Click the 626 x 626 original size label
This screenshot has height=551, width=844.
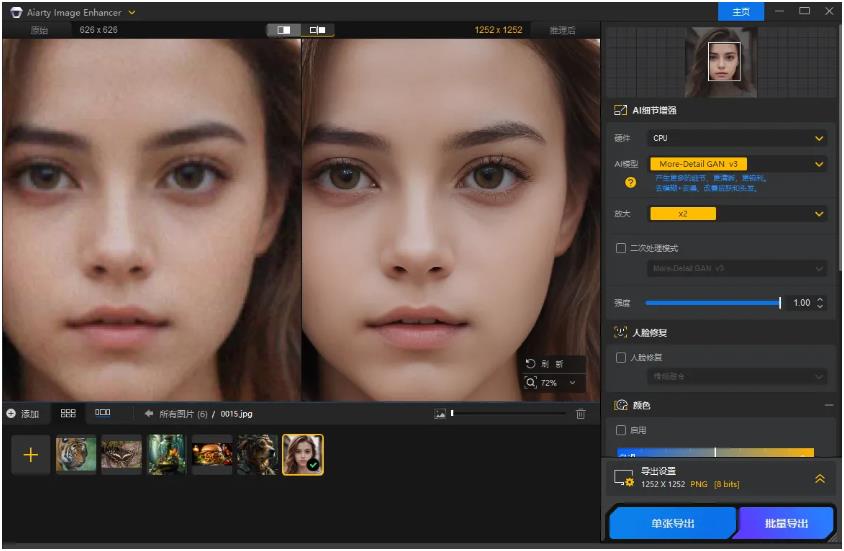pos(98,30)
